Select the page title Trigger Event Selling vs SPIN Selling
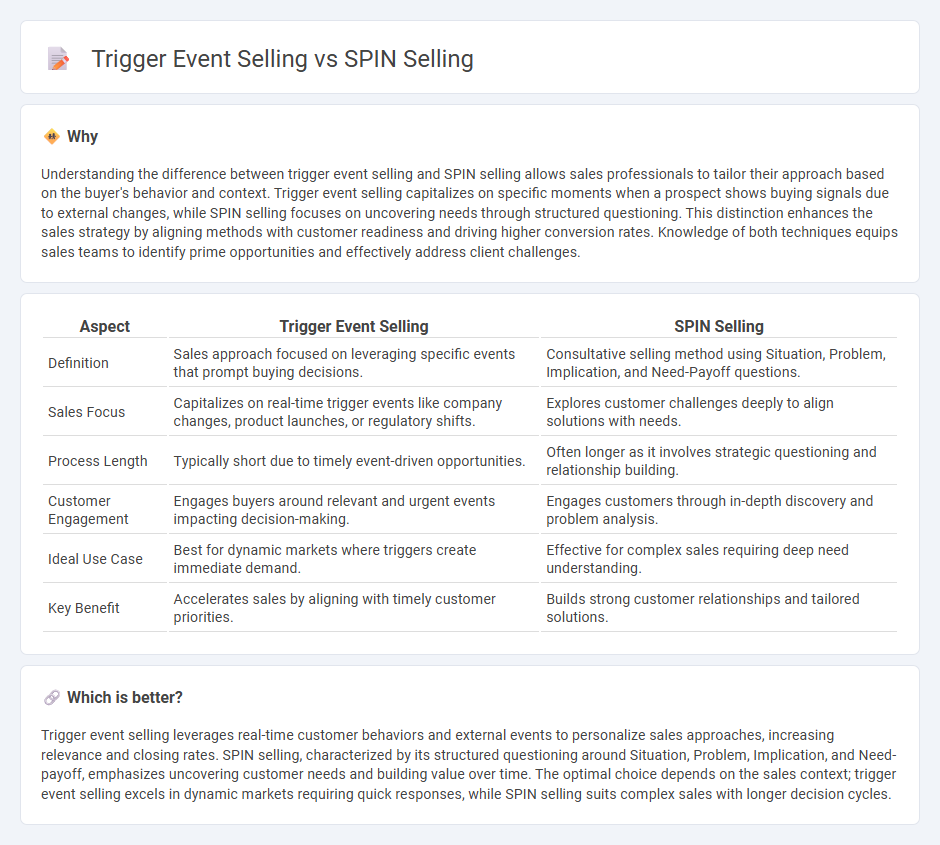 (282, 59)
